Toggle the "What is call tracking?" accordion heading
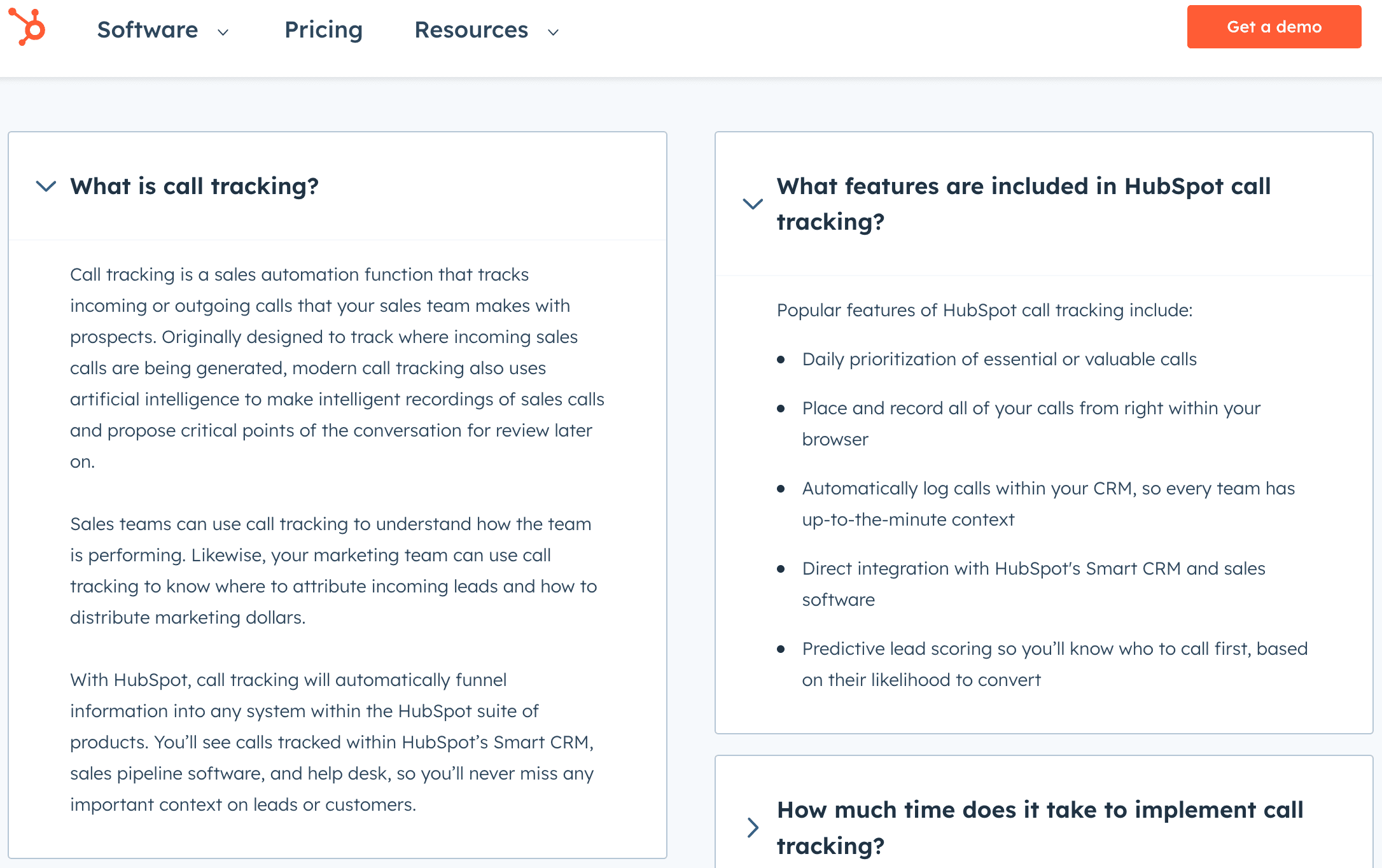The height and width of the screenshot is (868, 1382). (195, 186)
